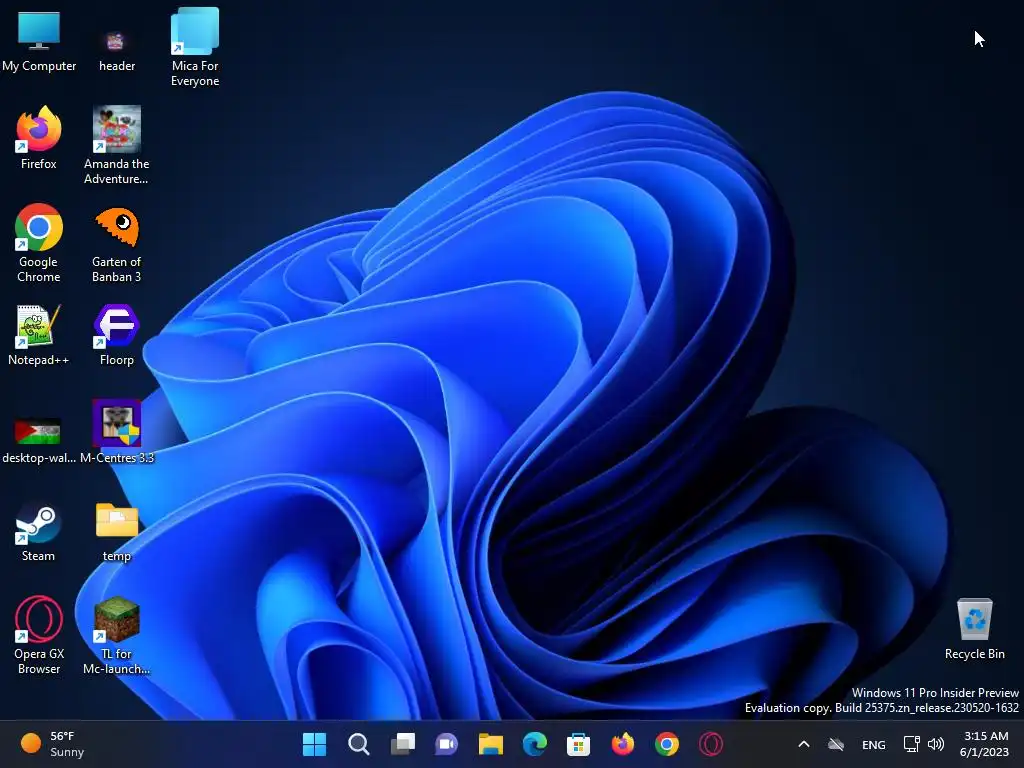The height and width of the screenshot is (768, 1024).
Task: Open Microsoft Store from taskbar
Action: (x=579, y=744)
